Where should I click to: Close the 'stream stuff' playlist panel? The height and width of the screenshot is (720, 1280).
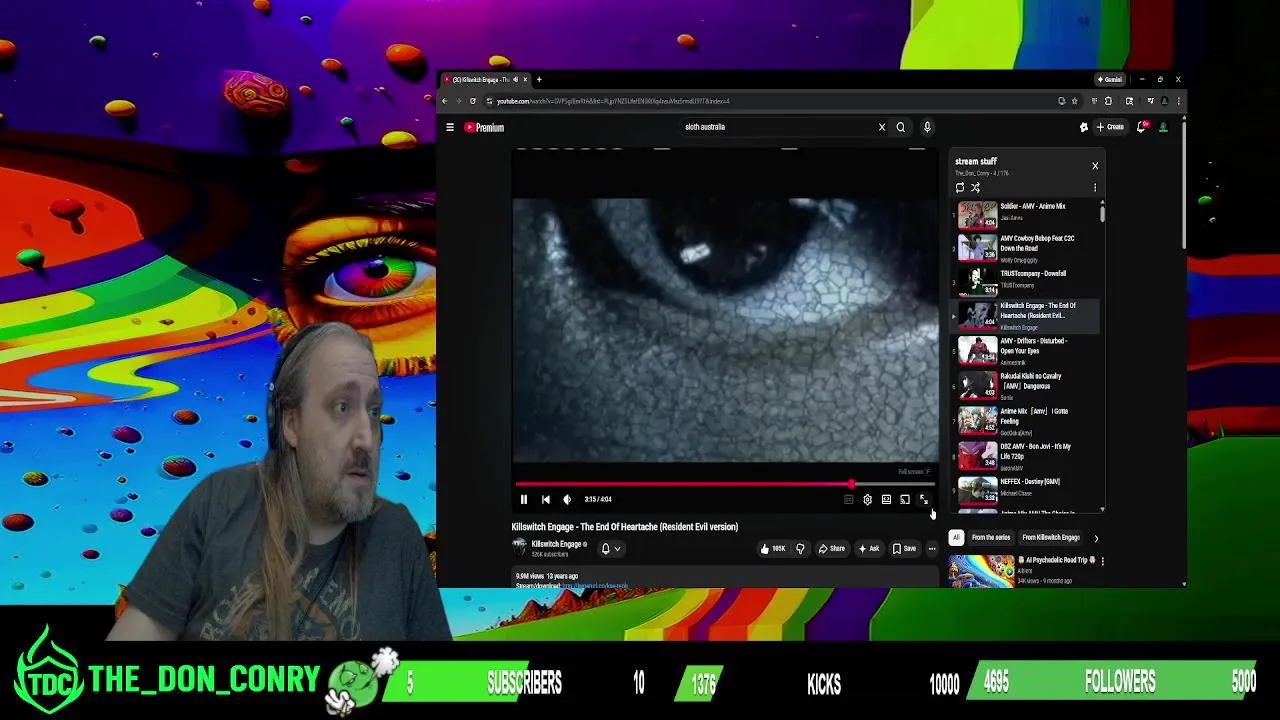1095,166
